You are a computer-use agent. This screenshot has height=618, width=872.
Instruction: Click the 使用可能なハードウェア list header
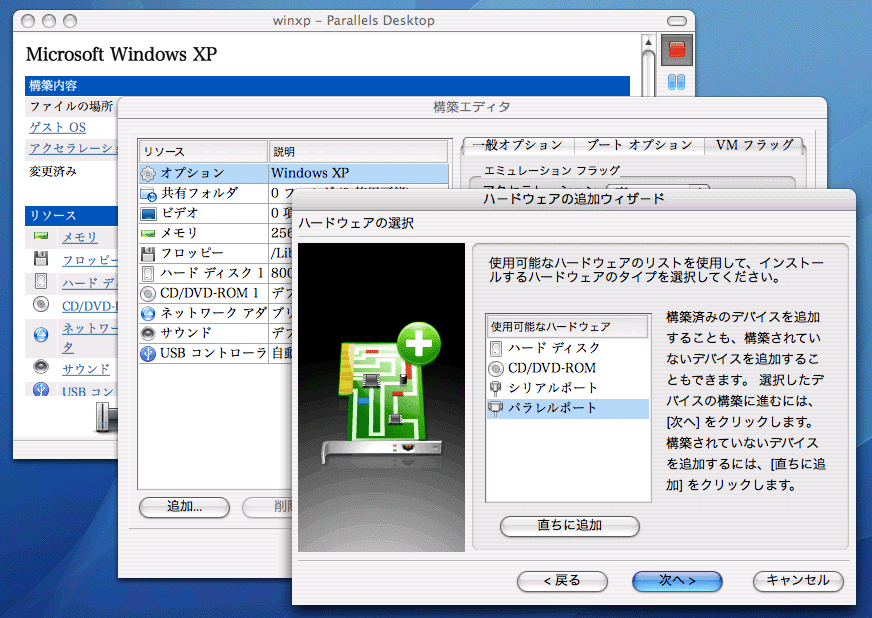568,327
